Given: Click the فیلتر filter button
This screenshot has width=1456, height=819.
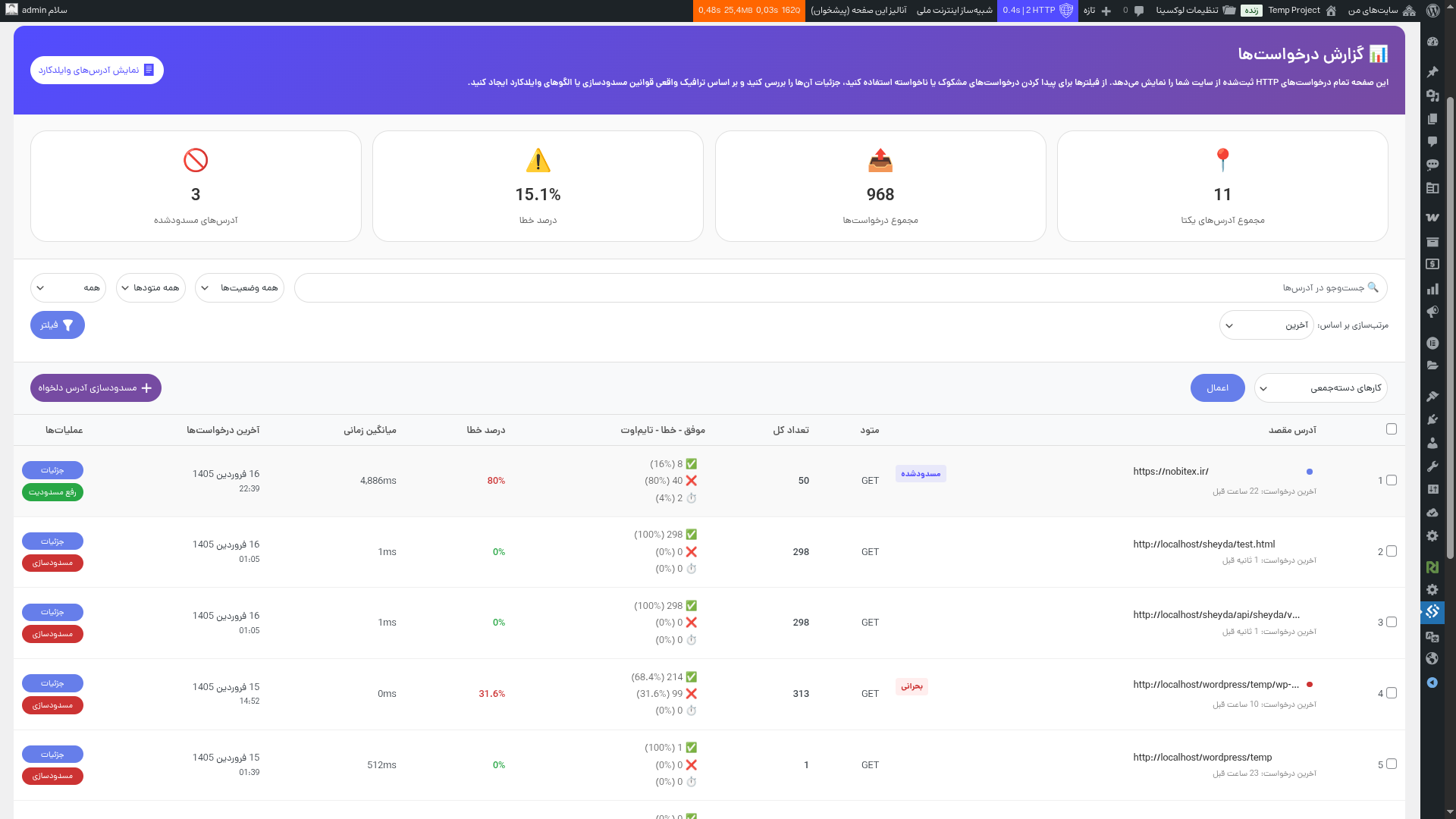Looking at the screenshot, I should point(58,325).
